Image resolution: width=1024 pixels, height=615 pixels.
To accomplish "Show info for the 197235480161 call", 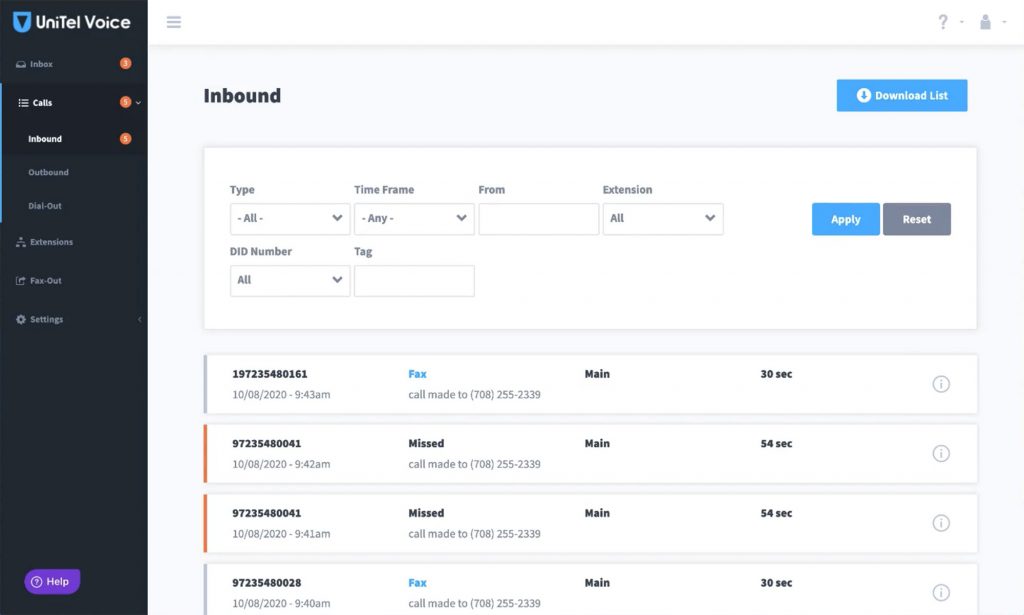I will click(940, 384).
